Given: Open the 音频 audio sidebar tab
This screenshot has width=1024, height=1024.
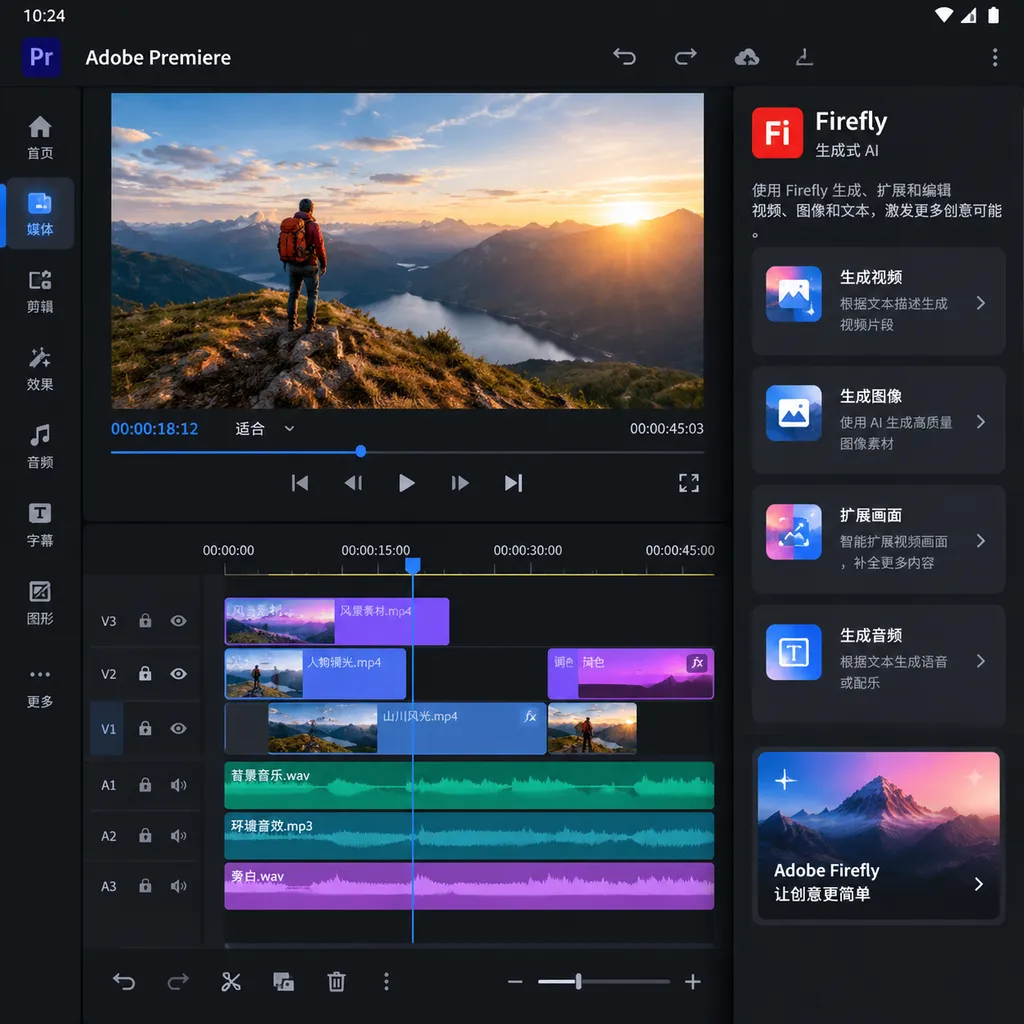Looking at the screenshot, I should [40, 447].
